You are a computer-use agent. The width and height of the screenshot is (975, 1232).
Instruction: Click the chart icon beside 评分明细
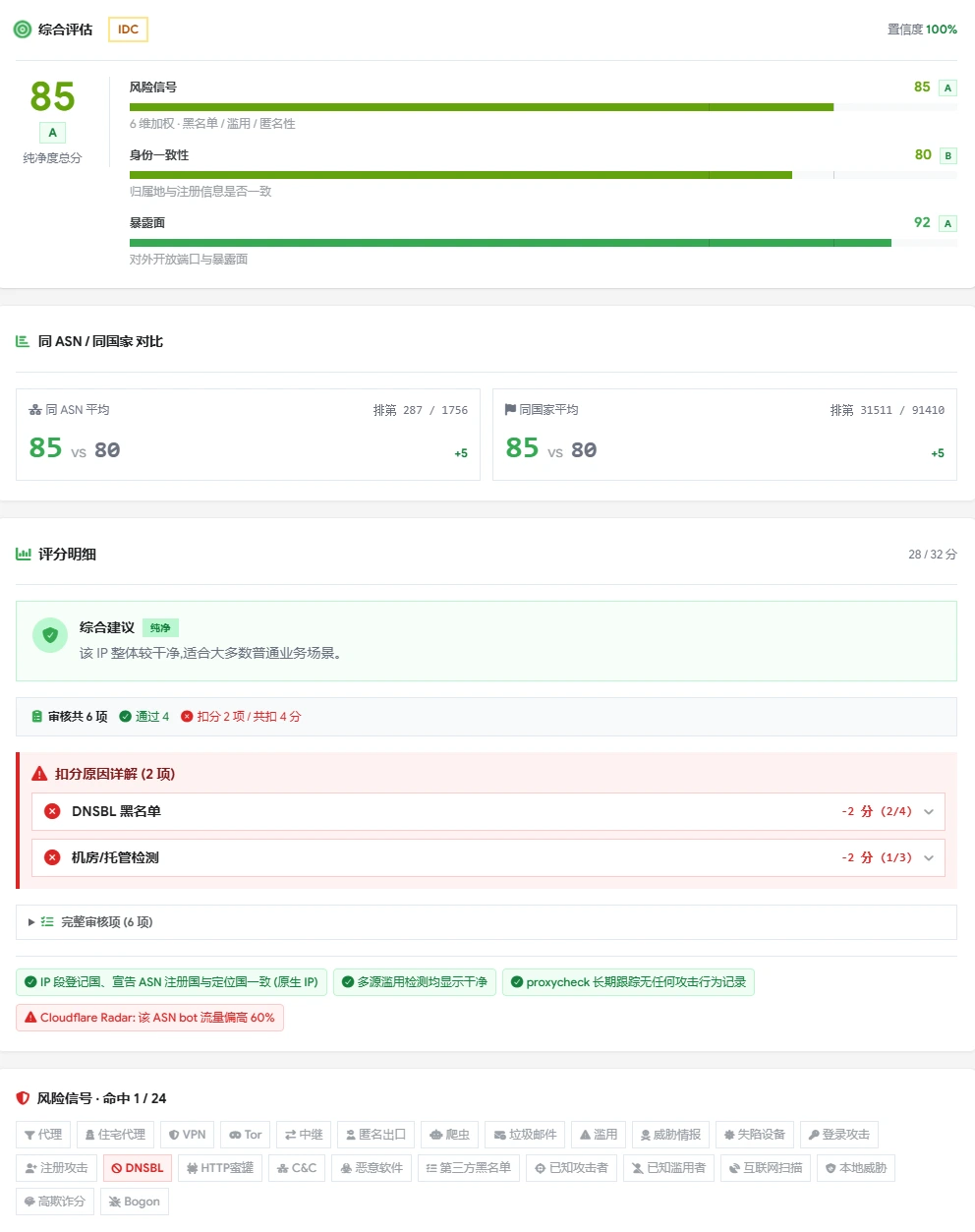(x=24, y=555)
